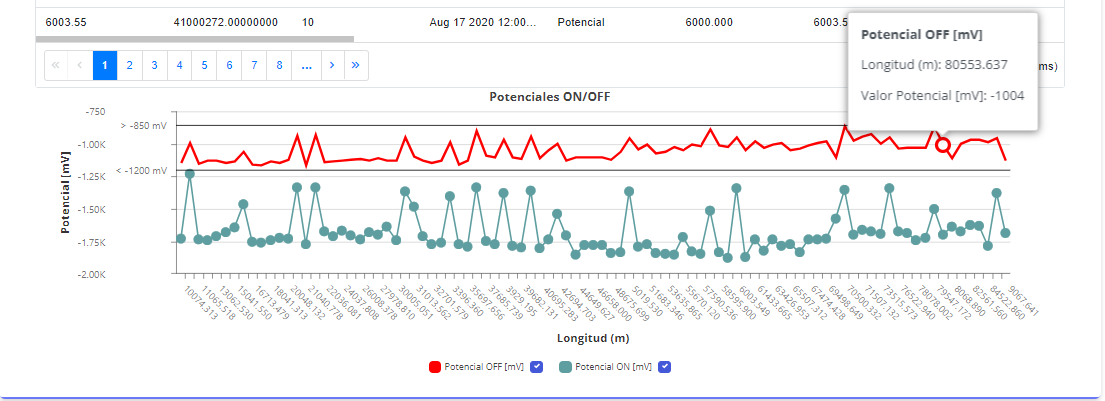Jump to last page with double-right arrow
Screen dimensions: 1105x401
[x=356, y=65]
